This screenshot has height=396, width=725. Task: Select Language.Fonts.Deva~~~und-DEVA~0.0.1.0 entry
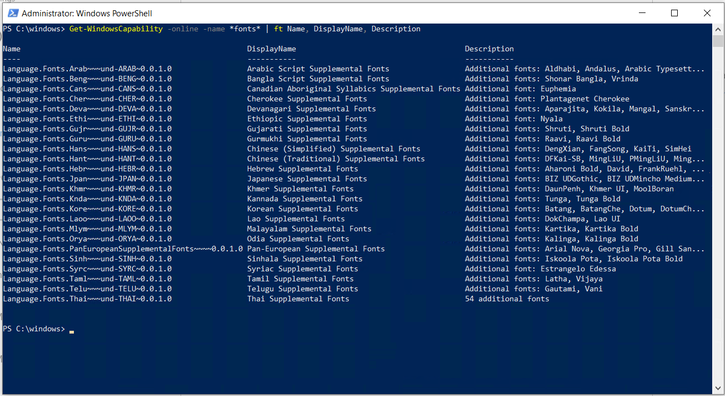point(87,109)
